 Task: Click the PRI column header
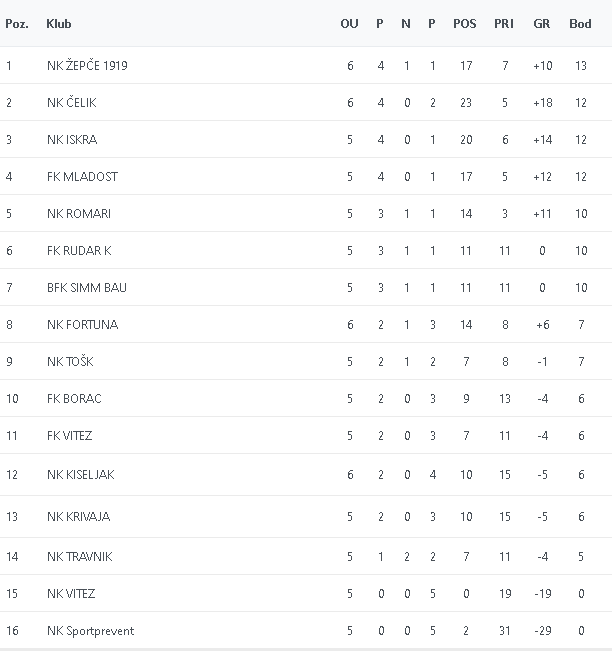[x=504, y=24]
